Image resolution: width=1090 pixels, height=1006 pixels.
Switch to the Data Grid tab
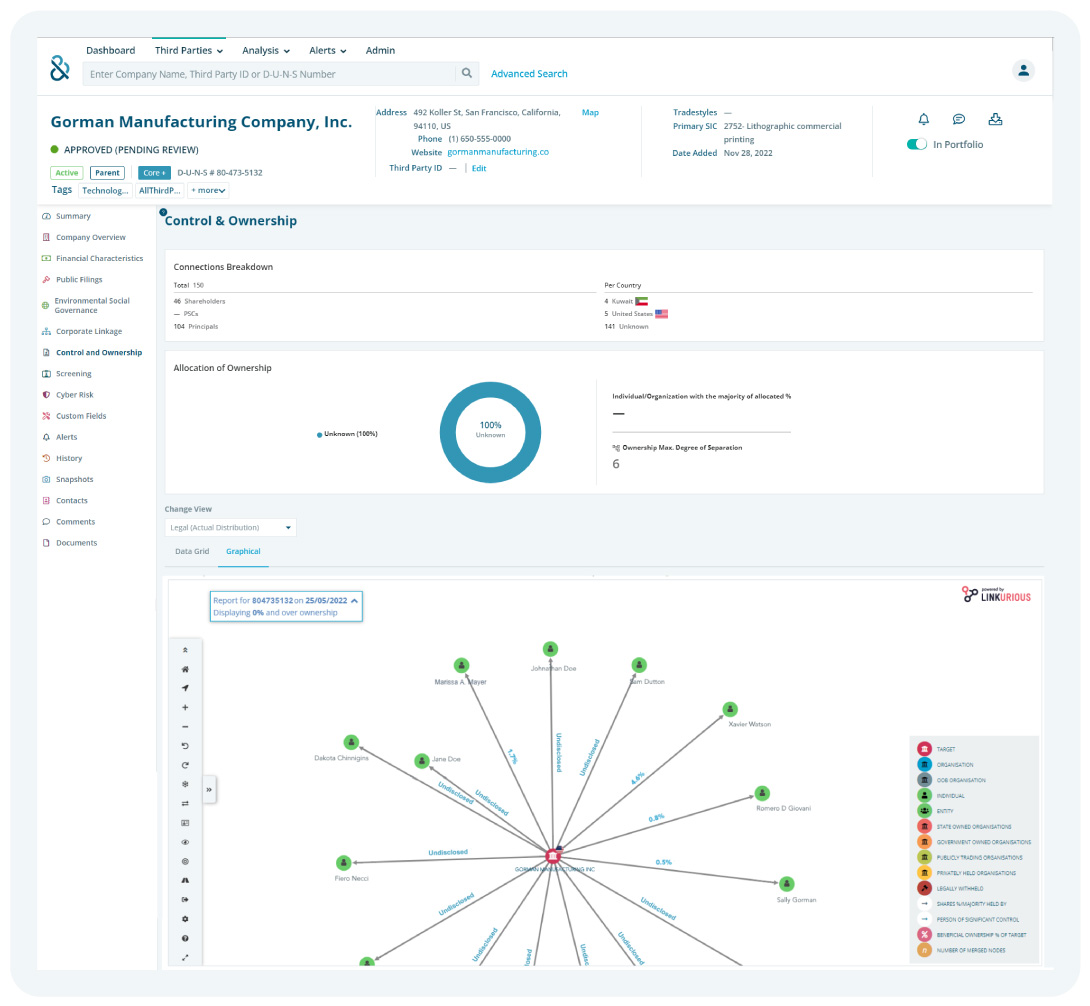pos(192,551)
